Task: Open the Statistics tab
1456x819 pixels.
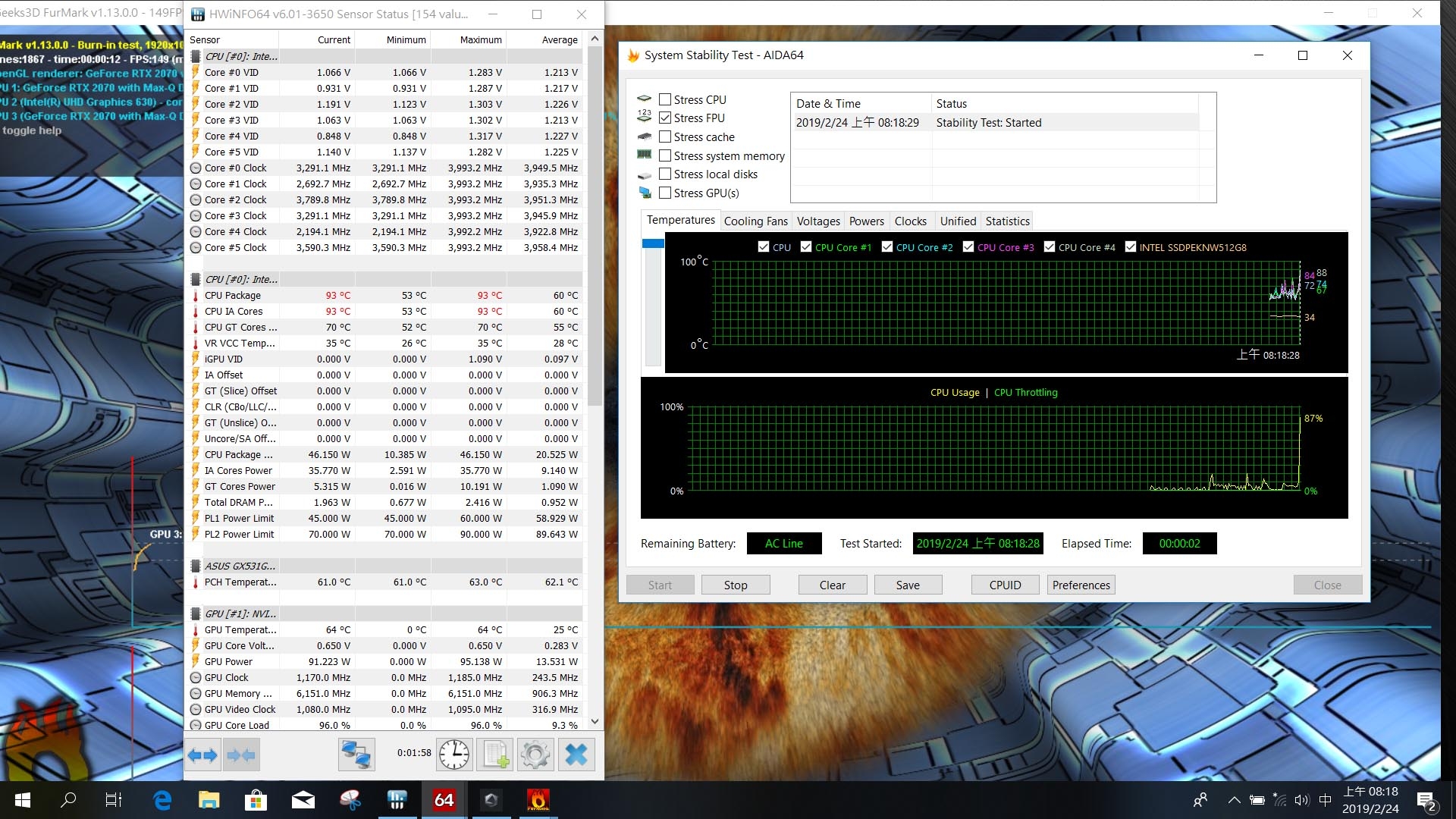Action: (1007, 221)
